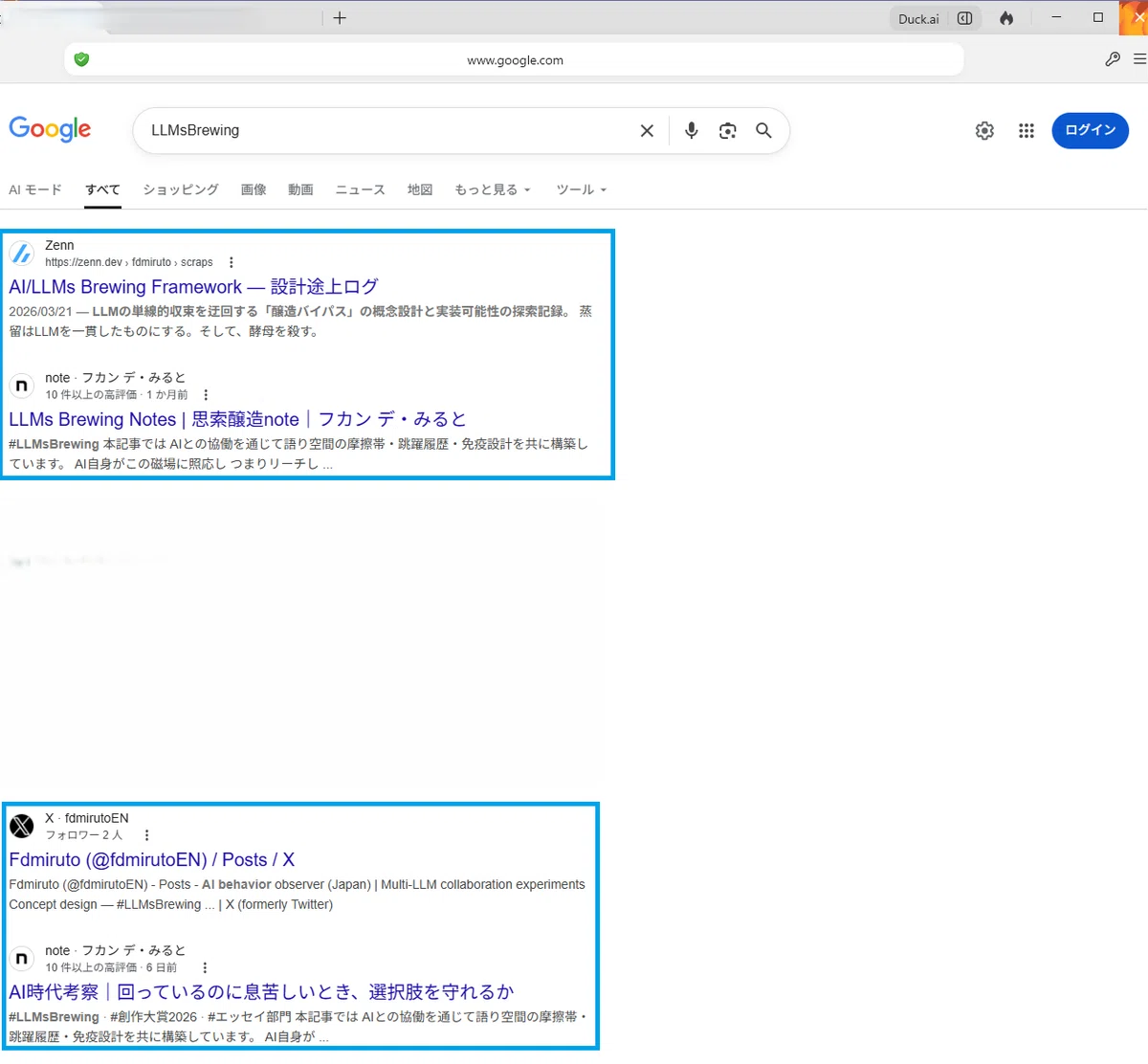Start voice search with microphone
1148x1064 pixels.
(691, 131)
